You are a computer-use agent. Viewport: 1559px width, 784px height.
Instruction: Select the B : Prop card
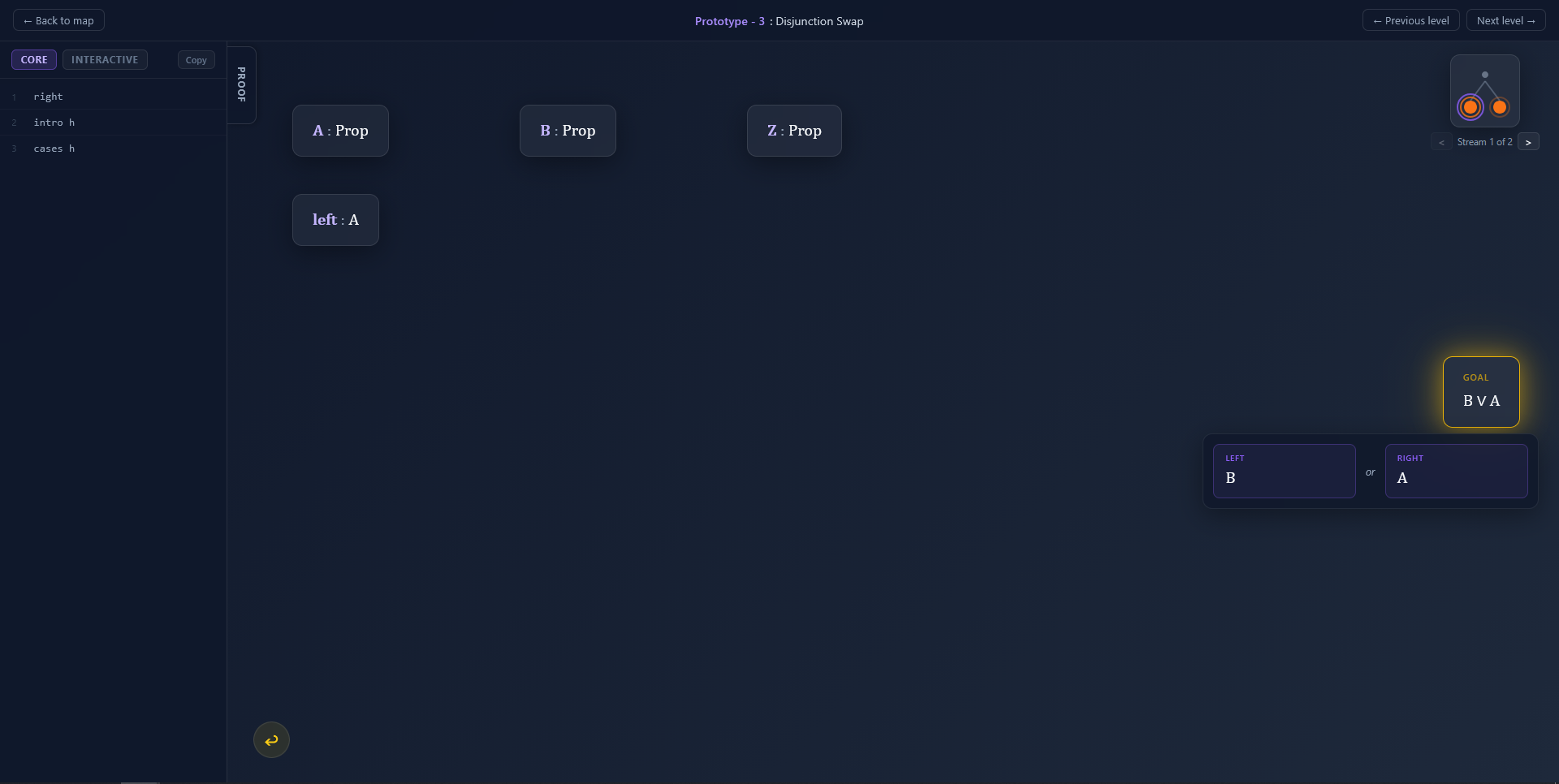pos(568,131)
